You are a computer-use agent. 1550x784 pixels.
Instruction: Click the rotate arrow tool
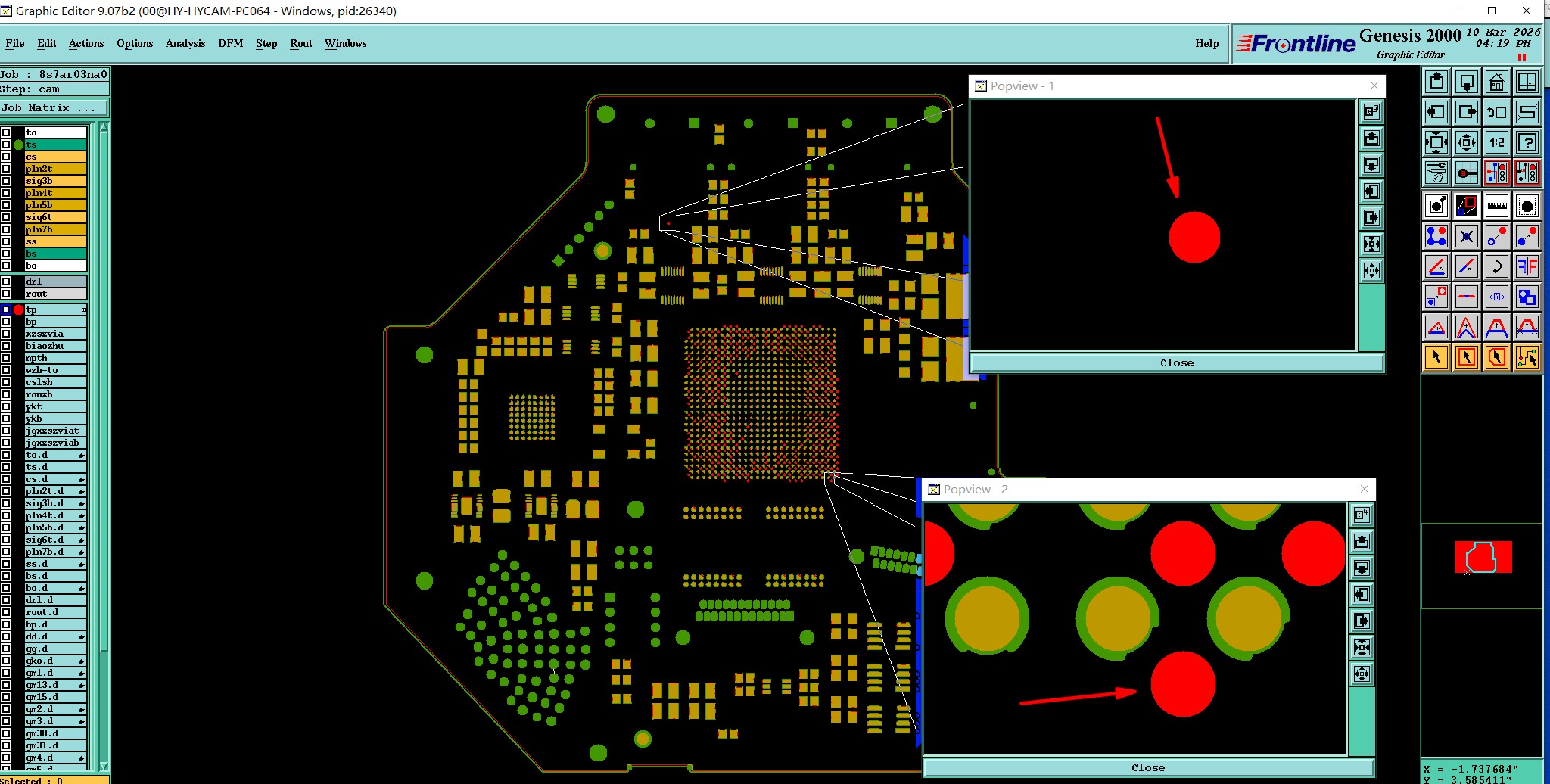tap(1496, 266)
